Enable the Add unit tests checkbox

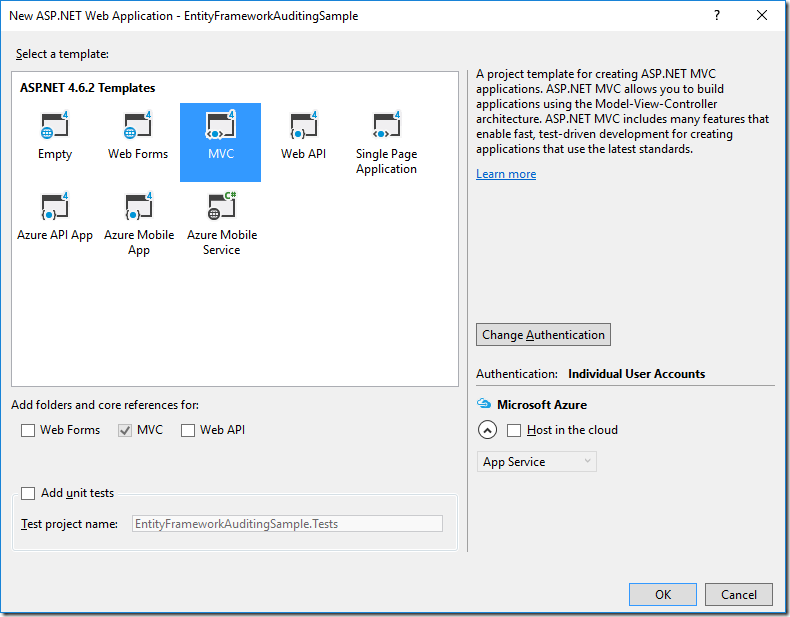click(x=28, y=493)
